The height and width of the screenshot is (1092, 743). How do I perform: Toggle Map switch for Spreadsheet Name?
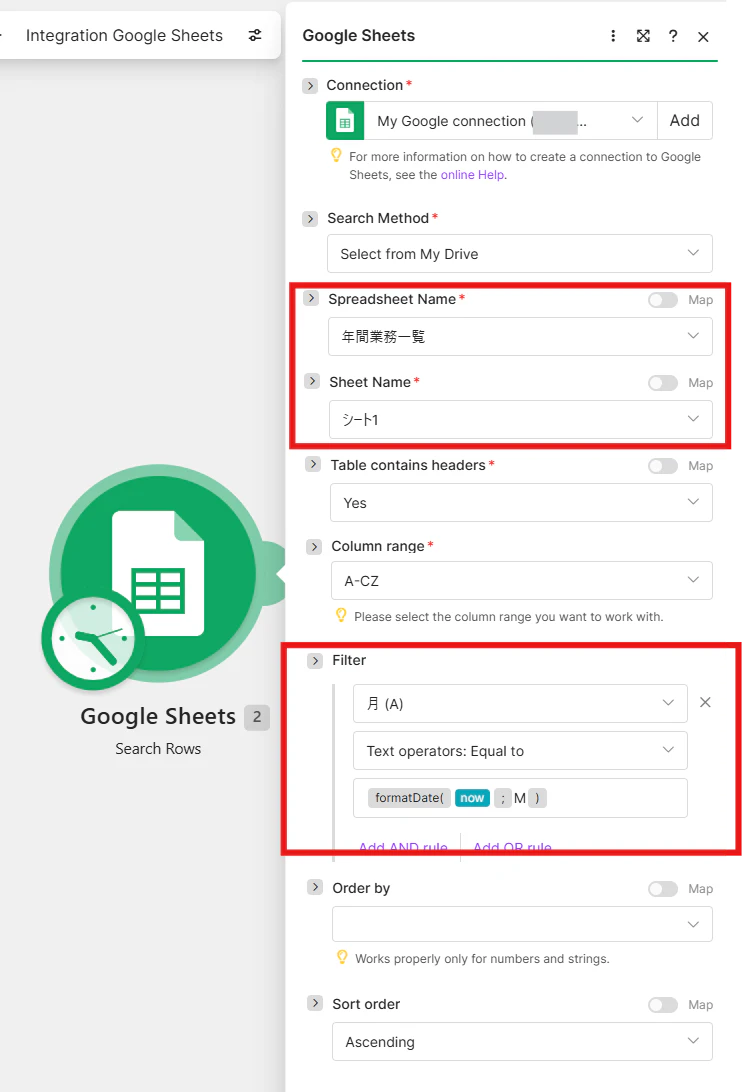[663, 300]
